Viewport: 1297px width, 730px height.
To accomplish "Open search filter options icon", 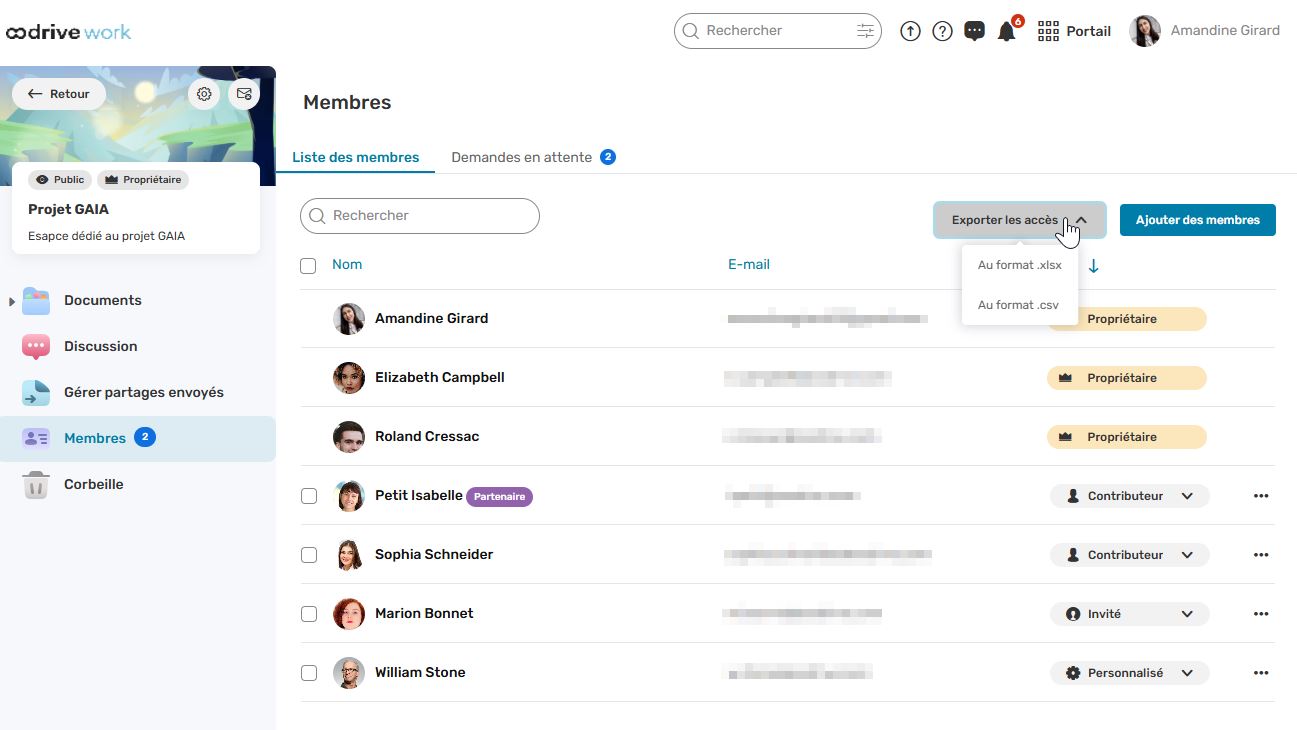I will coord(865,31).
